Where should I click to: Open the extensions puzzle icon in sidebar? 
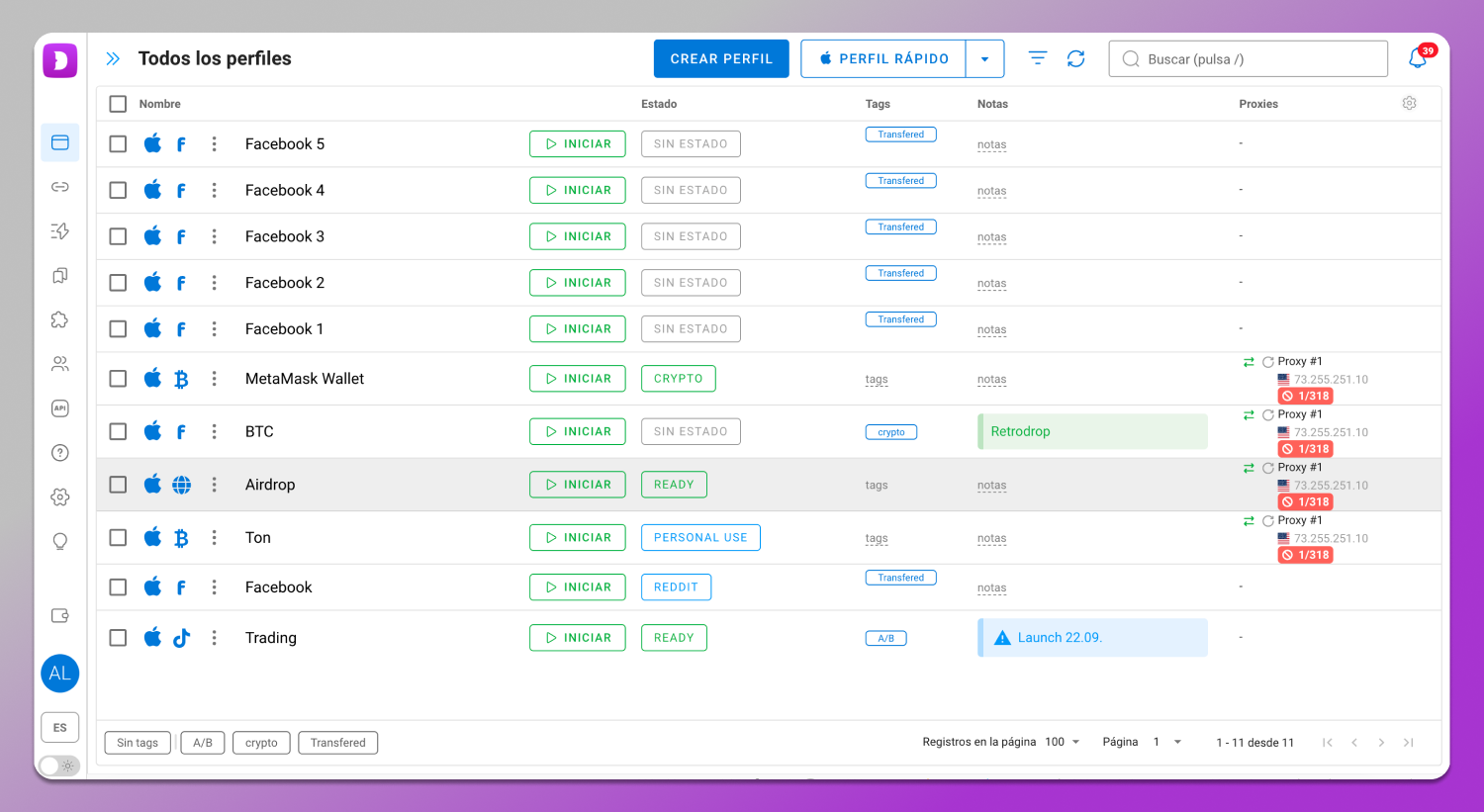point(60,319)
